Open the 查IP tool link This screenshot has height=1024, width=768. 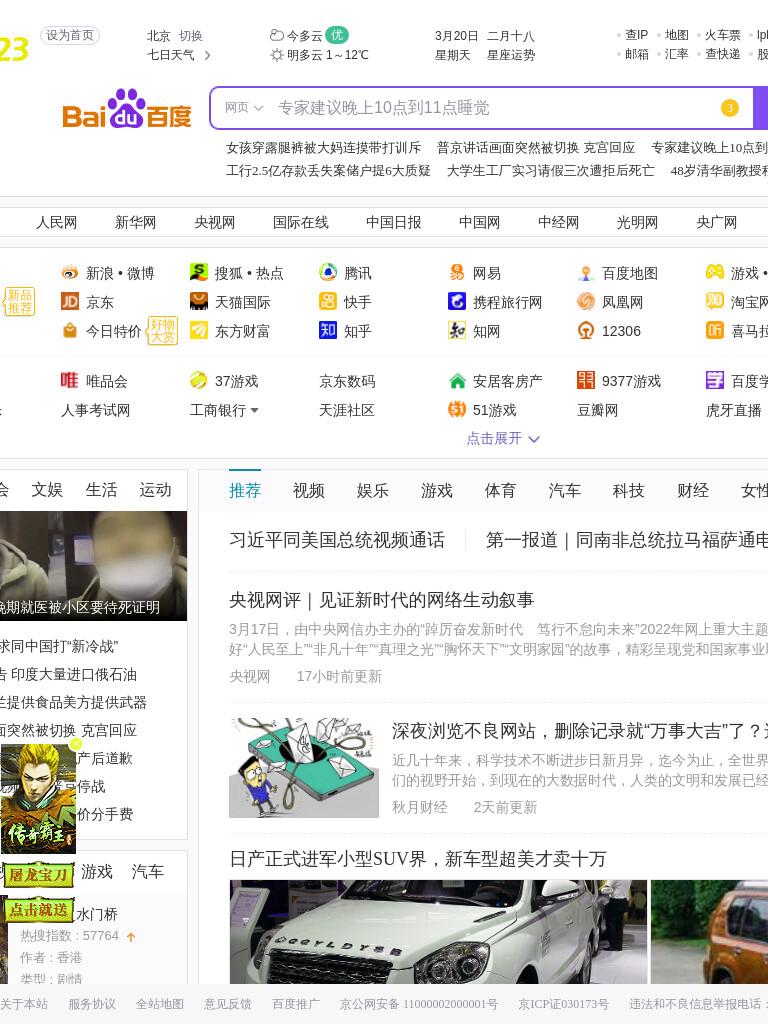tap(636, 35)
